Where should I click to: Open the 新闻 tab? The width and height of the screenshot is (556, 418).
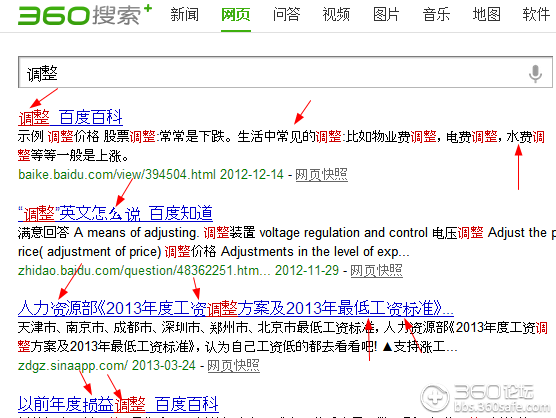click(184, 15)
